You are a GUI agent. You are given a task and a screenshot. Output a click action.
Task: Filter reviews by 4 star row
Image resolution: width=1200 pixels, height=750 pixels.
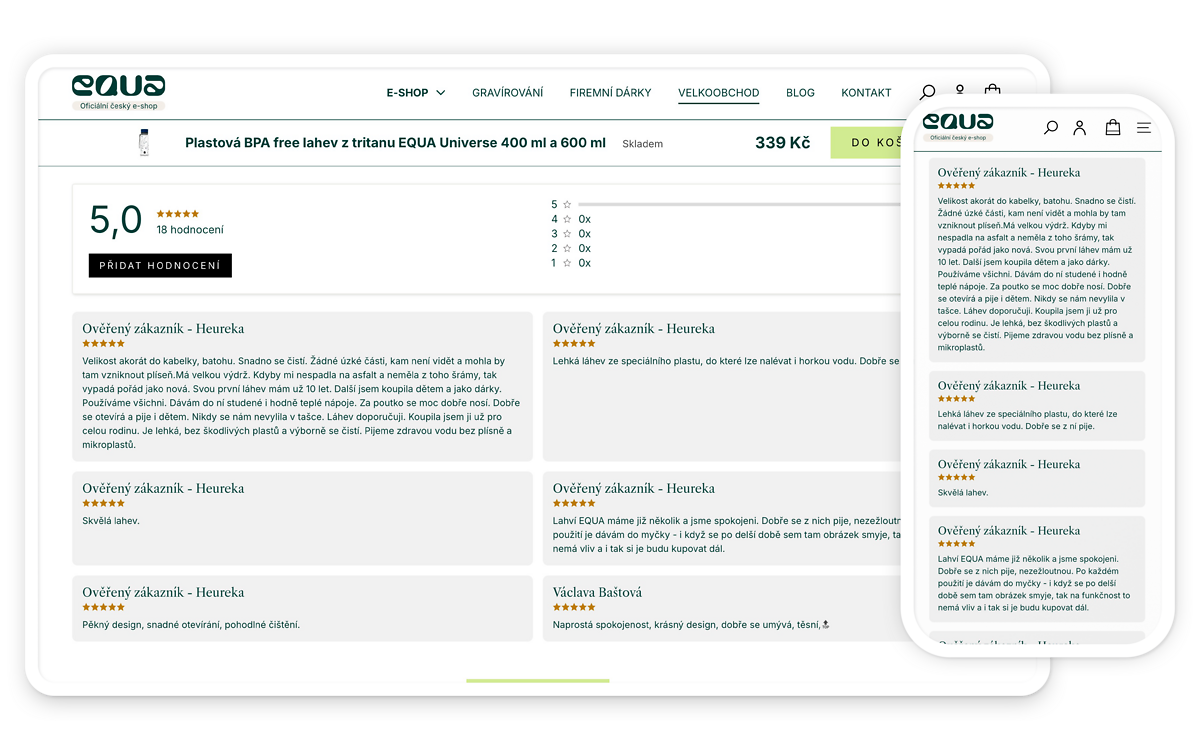coord(571,219)
